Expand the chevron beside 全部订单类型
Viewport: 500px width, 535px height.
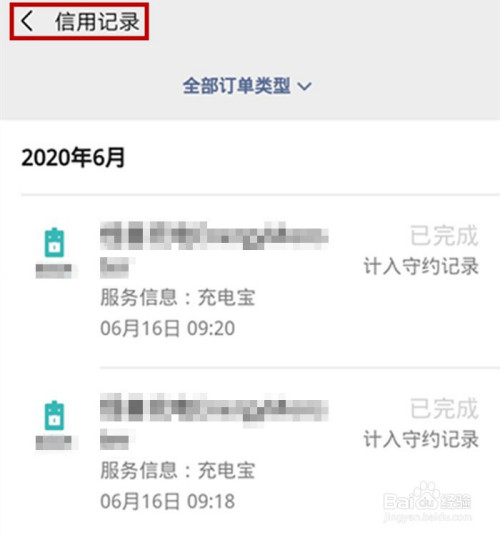(x=304, y=86)
